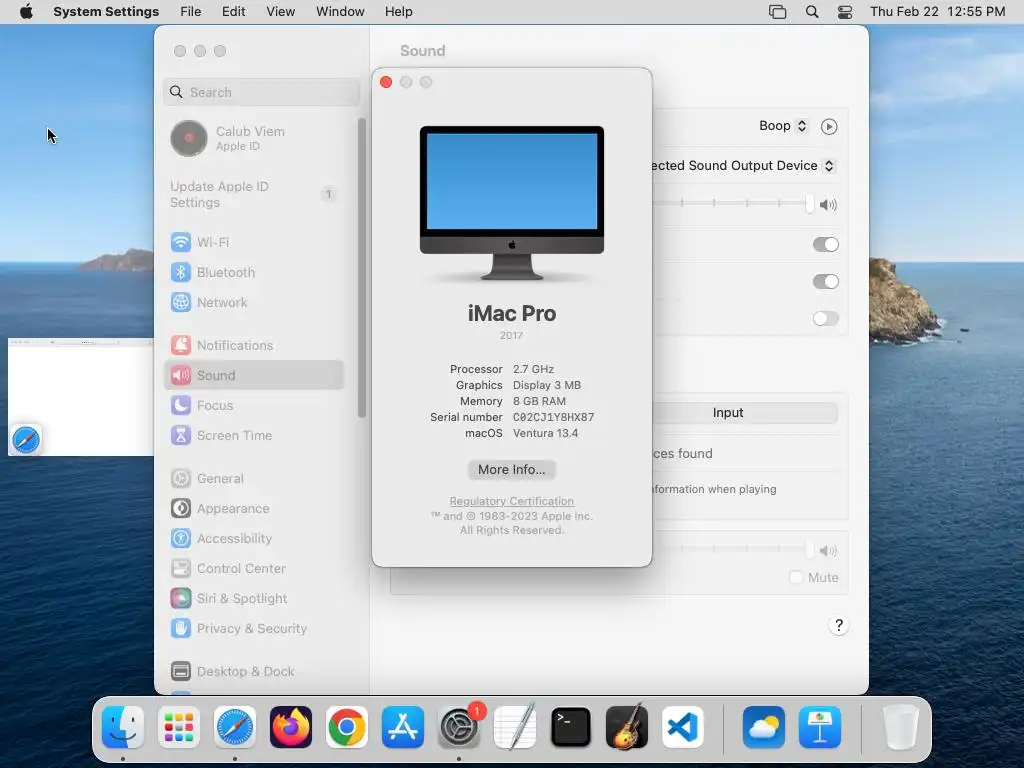
Task: Open App Store from the Dock
Action: pyautogui.click(x=403, y=727)
